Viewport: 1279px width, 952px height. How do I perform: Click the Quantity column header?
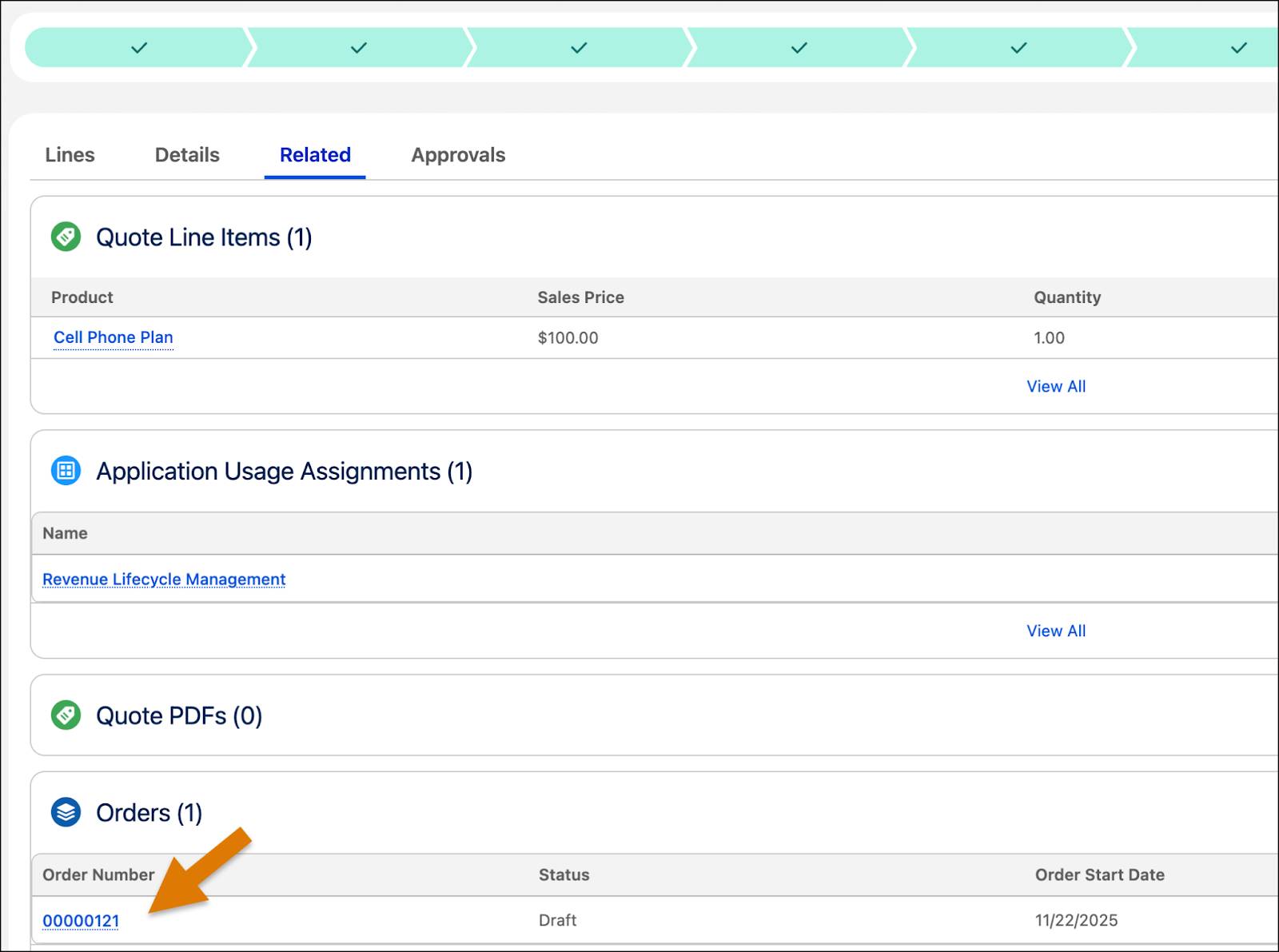pyautogui.click(x=1067, y=297)
